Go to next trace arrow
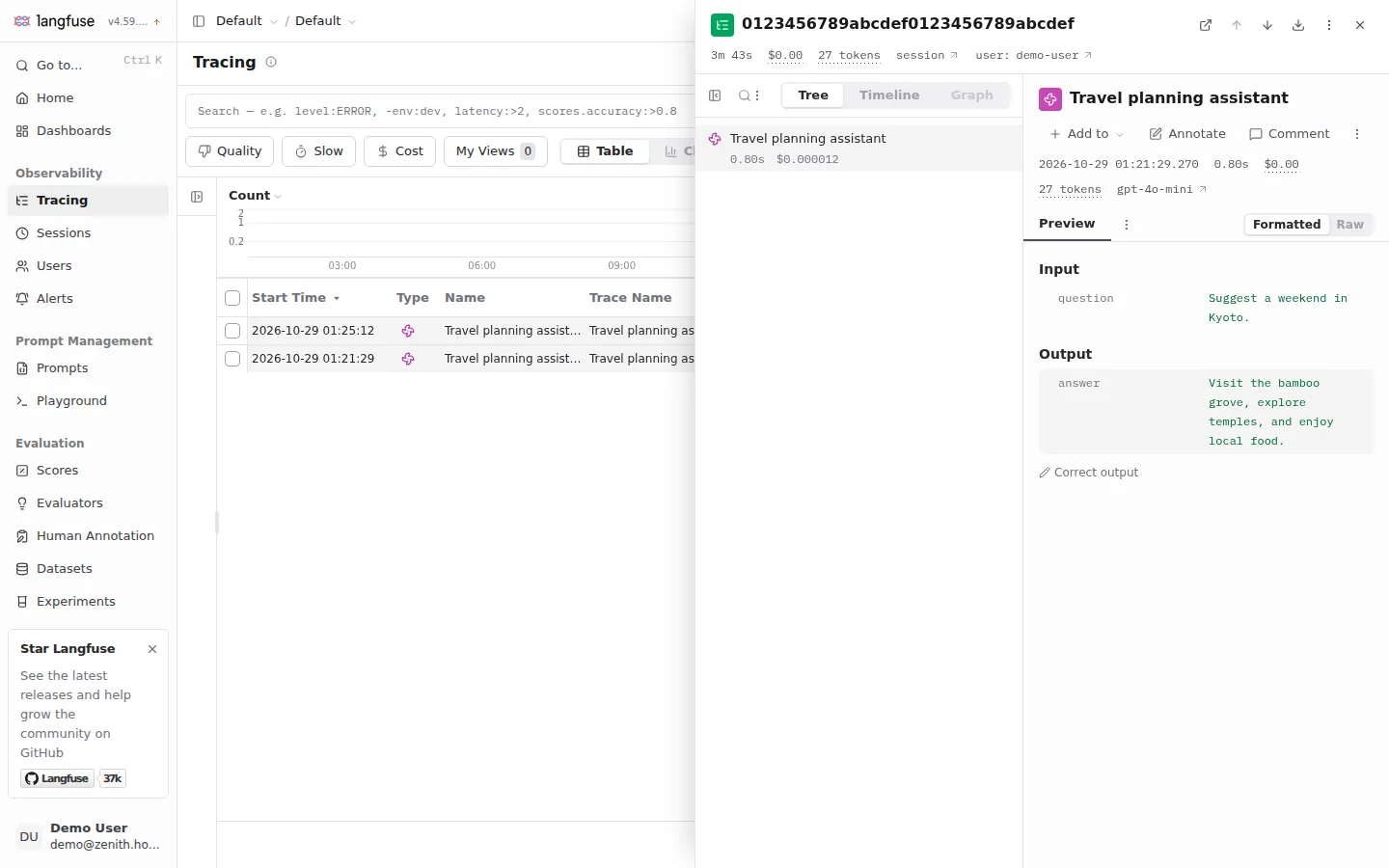Viewport: 1389px width, 868px height. coord(1267,25)
